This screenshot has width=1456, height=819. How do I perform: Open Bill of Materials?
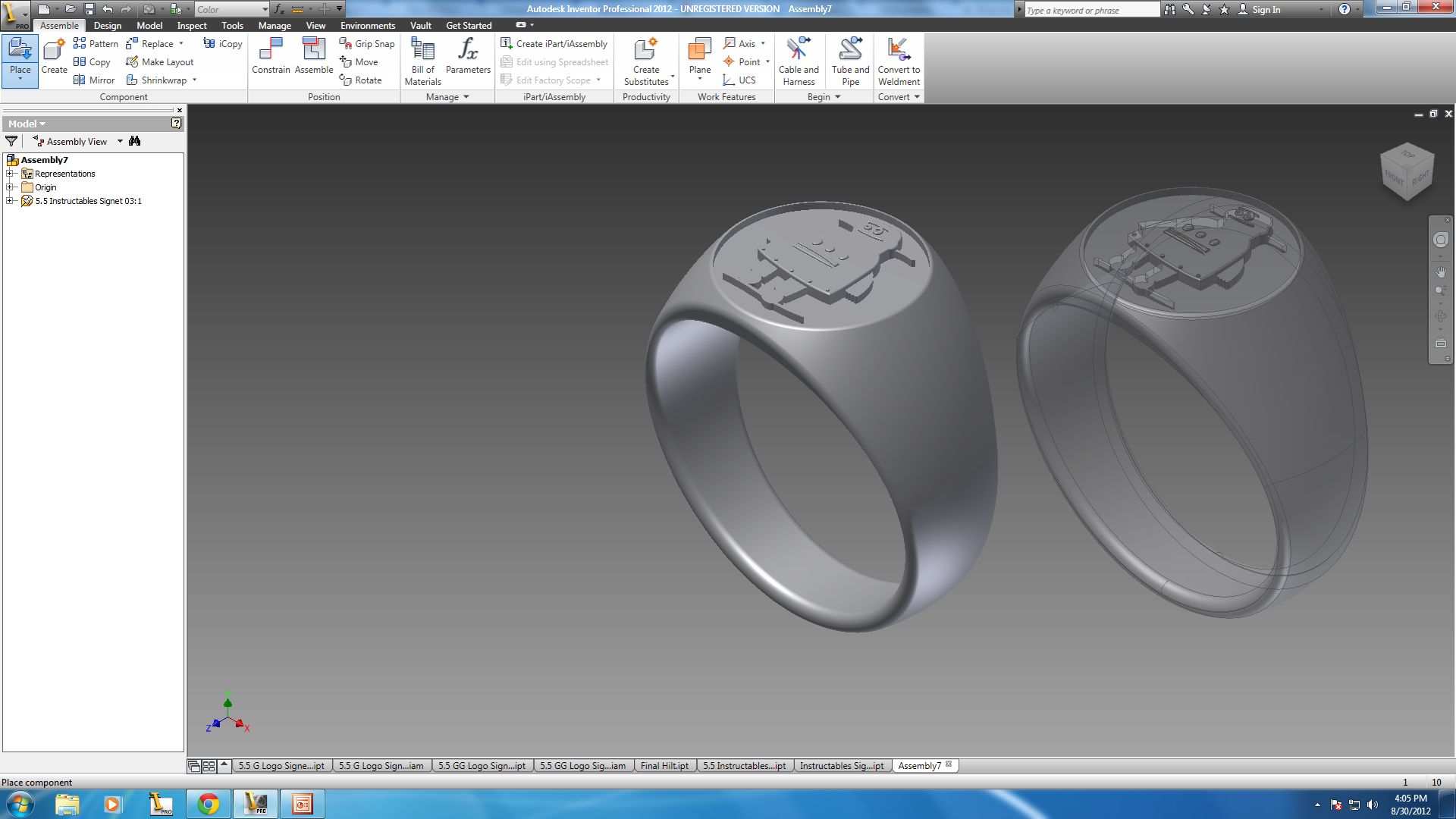click(x=422, y=61)
